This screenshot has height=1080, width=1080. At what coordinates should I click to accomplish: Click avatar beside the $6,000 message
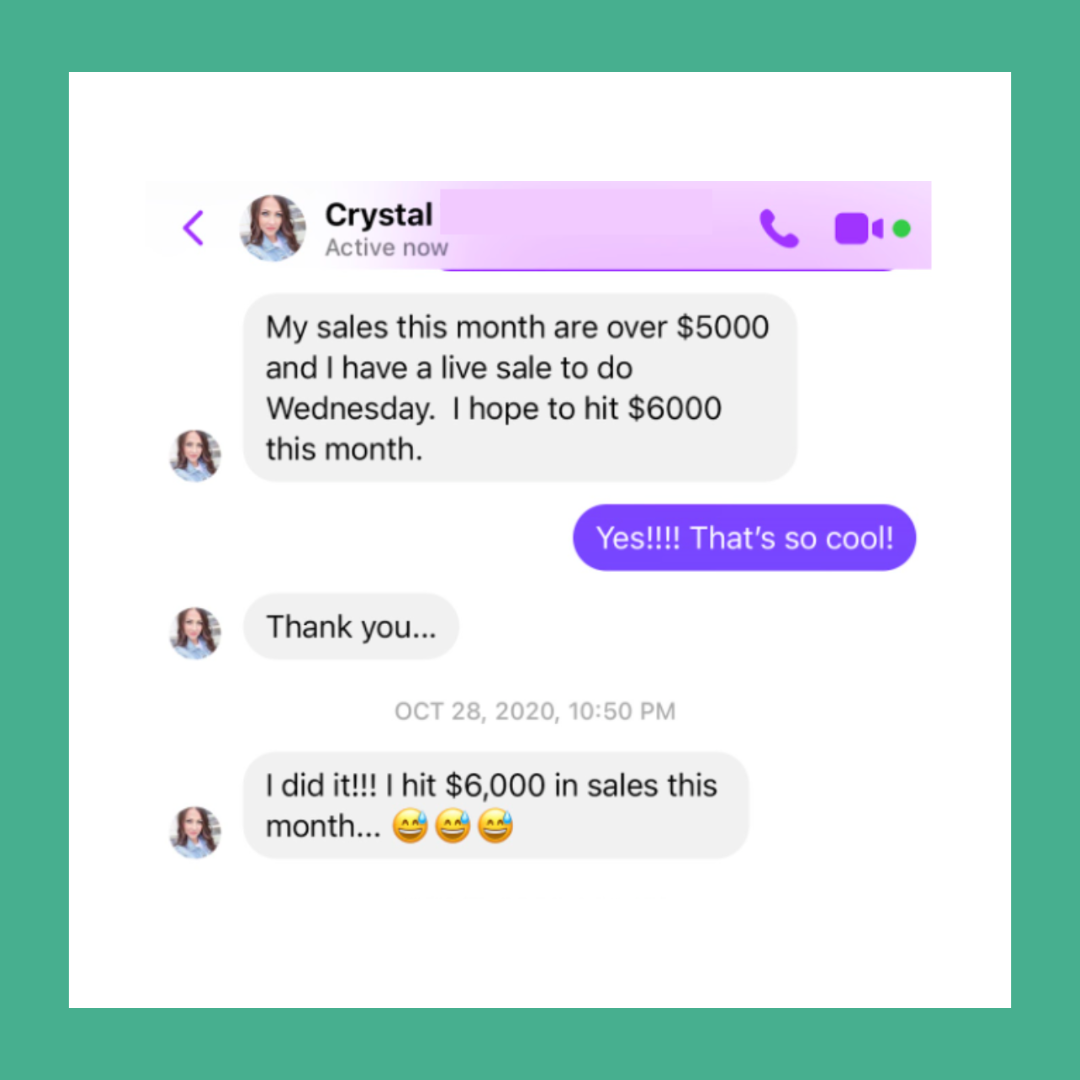pyautogui.click(x=196, y=832)
